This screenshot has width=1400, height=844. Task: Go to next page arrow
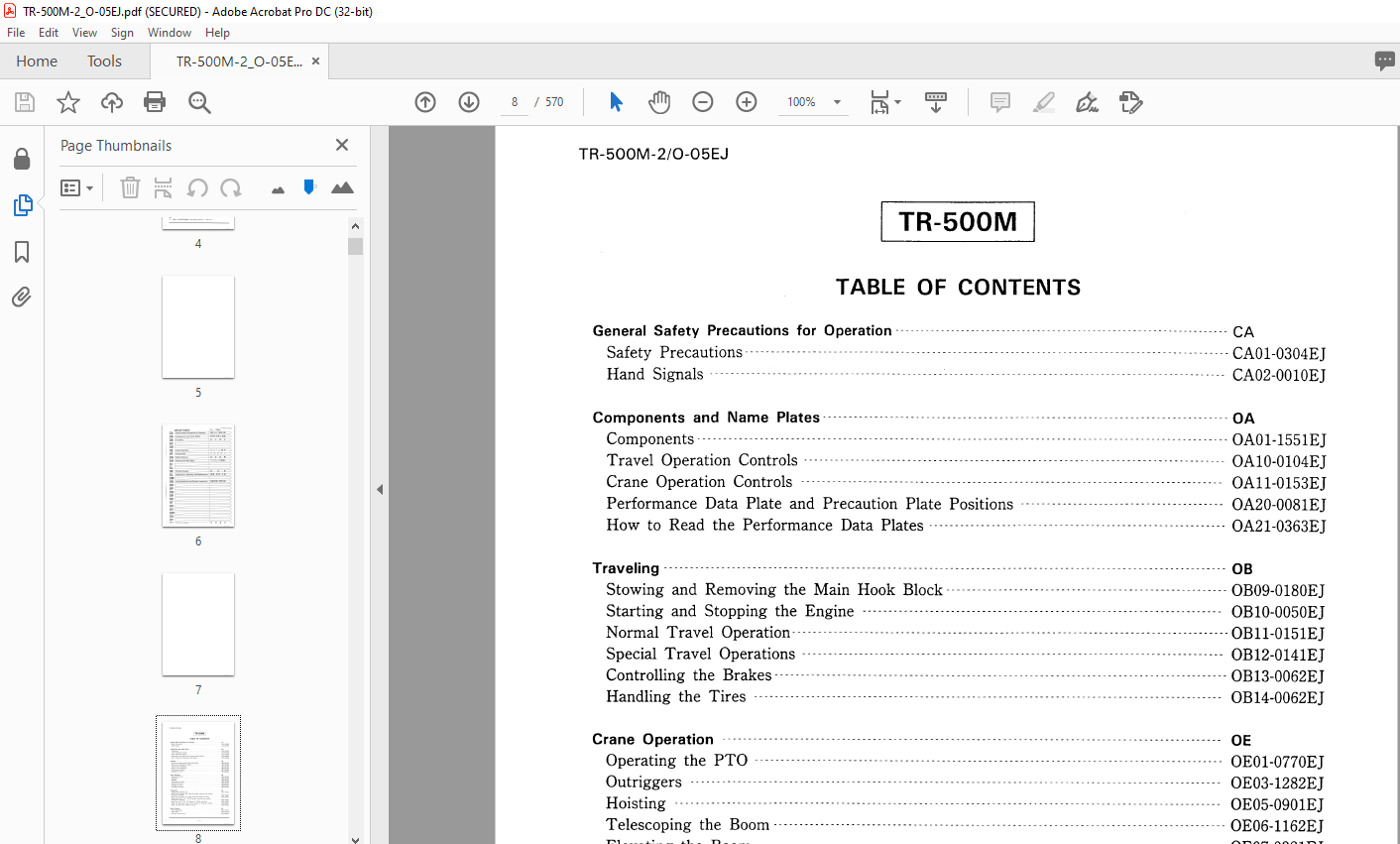coord(469,102)
